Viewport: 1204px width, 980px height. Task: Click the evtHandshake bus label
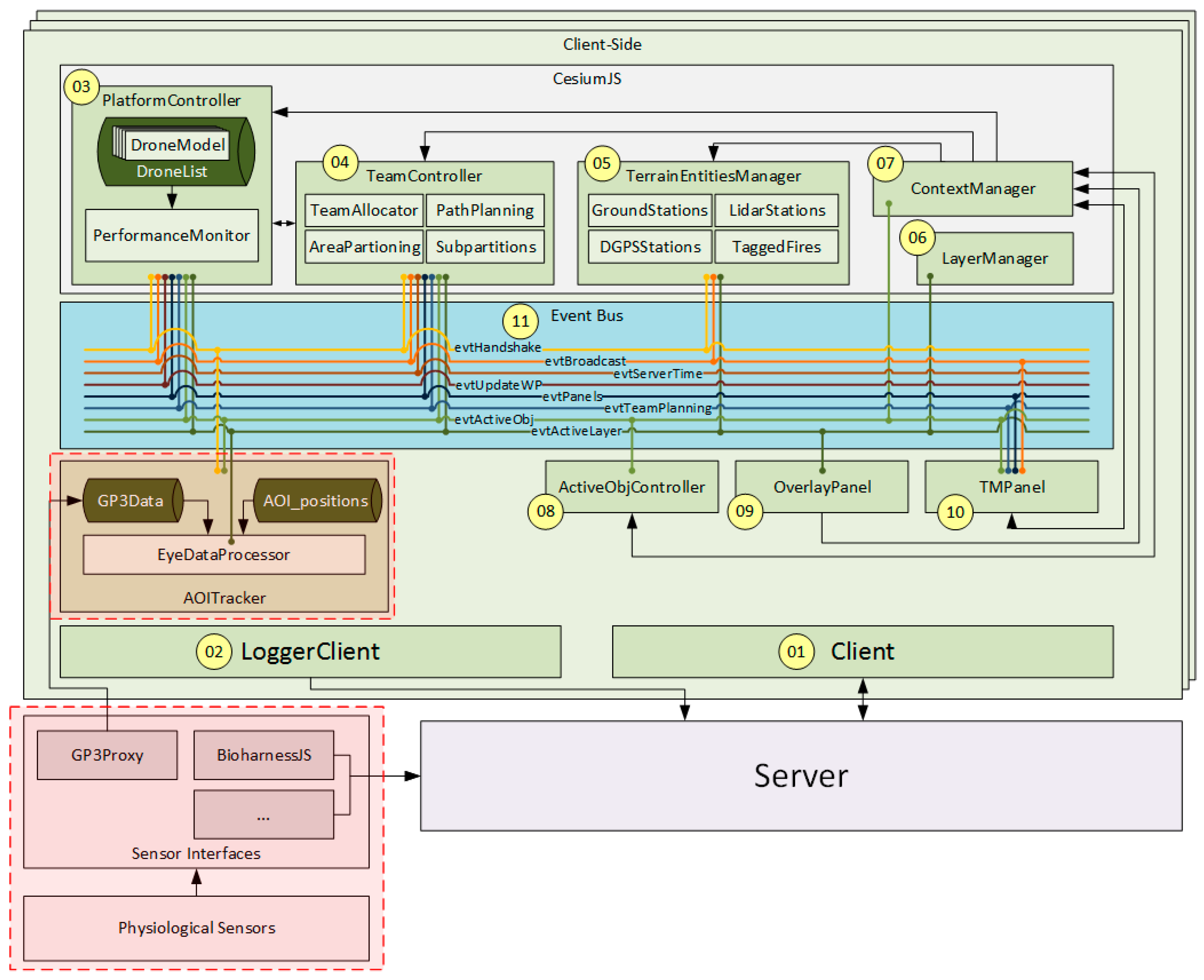point(497,347)
